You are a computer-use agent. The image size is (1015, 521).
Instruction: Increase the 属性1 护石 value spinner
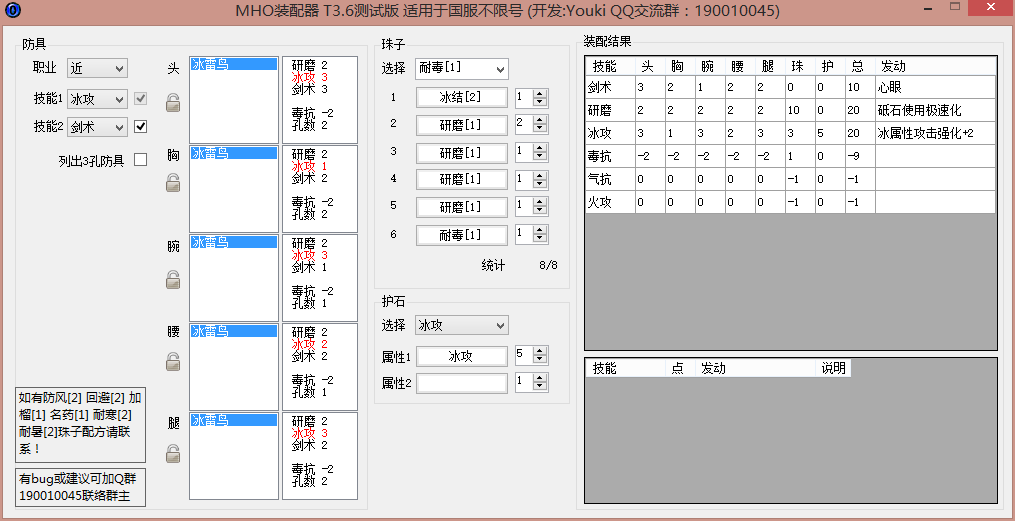point(541,351)
